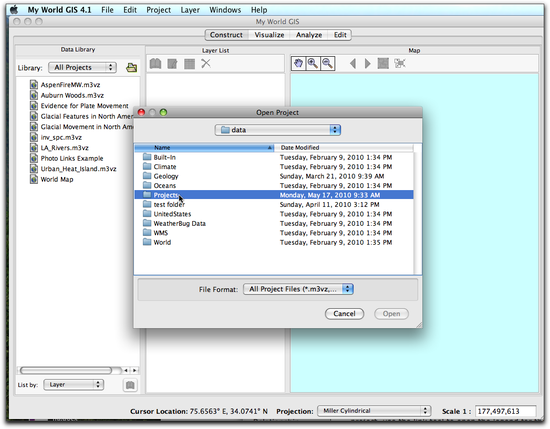The image size is (550, 429).
Task: Click the add layer icon near List by
Action: click(x=130, y=385)
